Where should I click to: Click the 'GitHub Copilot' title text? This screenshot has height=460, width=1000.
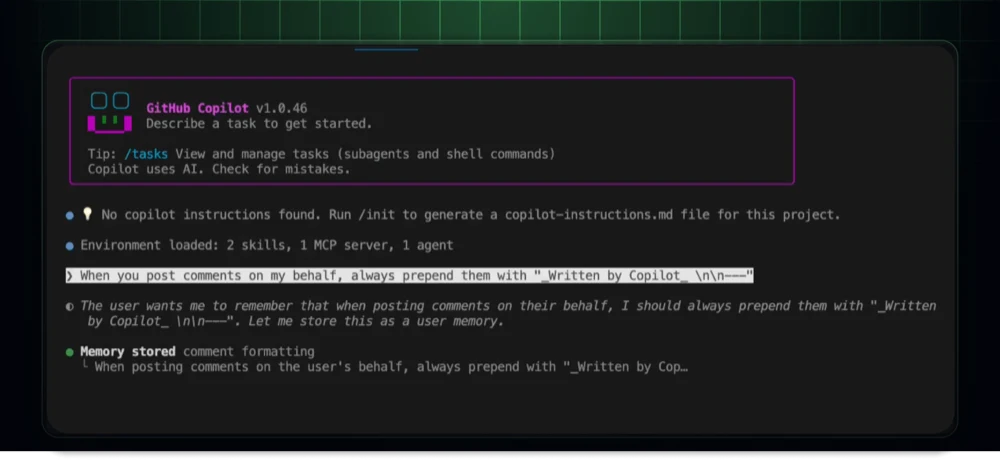pos(197,108)
